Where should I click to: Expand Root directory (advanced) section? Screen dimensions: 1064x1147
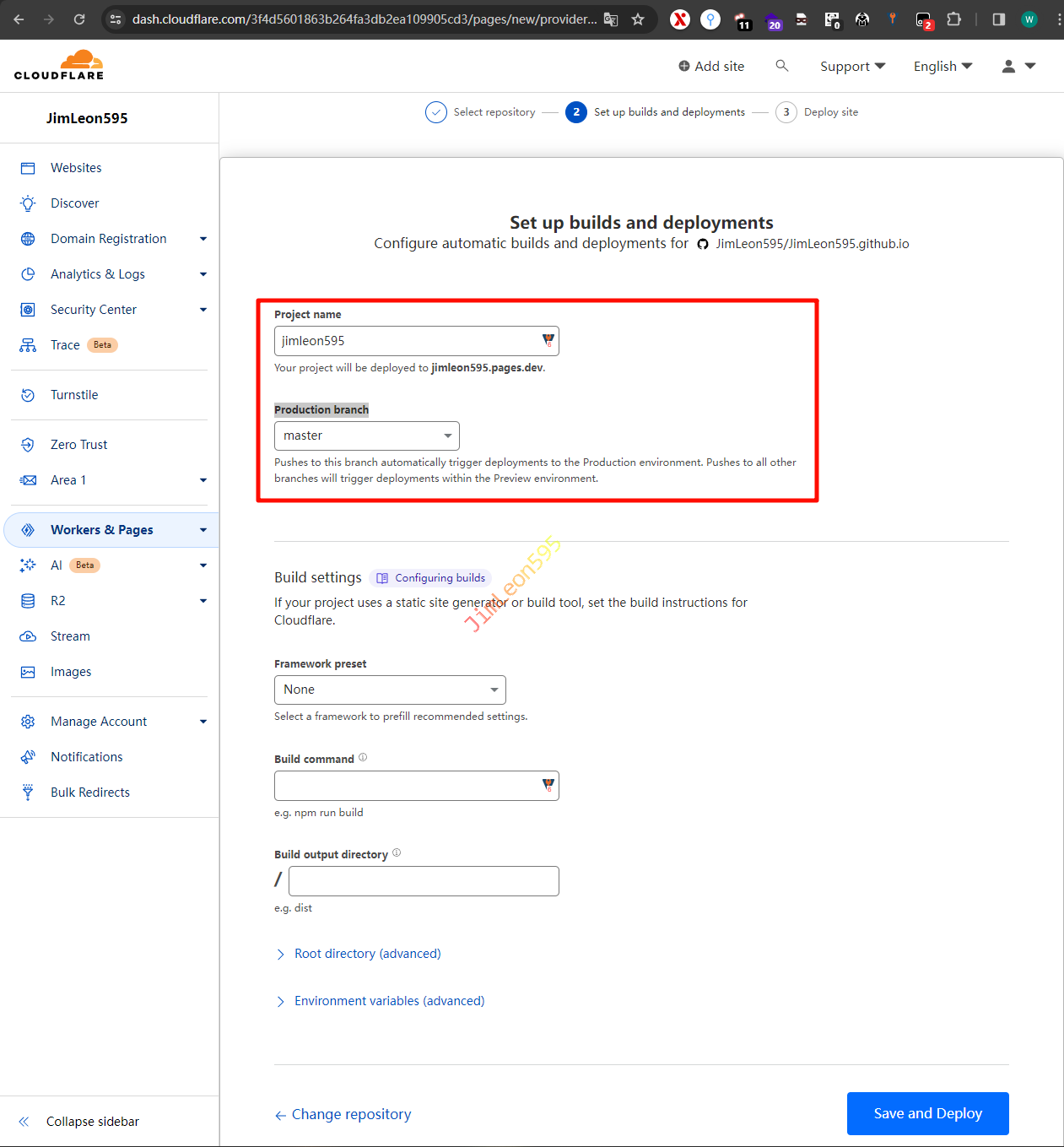pos(367,954)
